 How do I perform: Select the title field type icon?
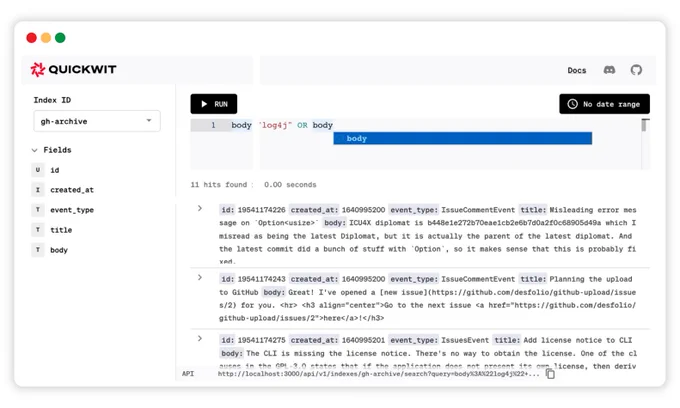[x=38, y=230]
